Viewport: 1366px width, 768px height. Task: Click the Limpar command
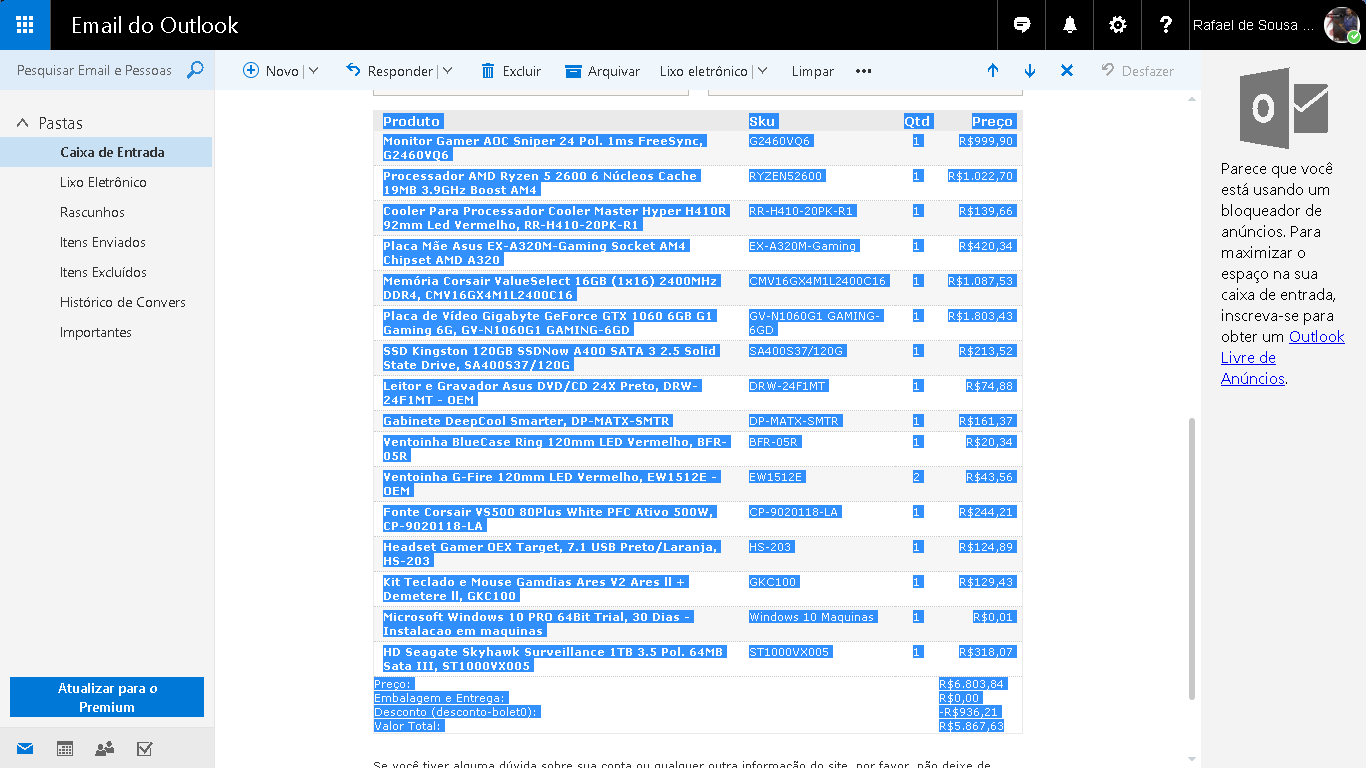[812, 71]
